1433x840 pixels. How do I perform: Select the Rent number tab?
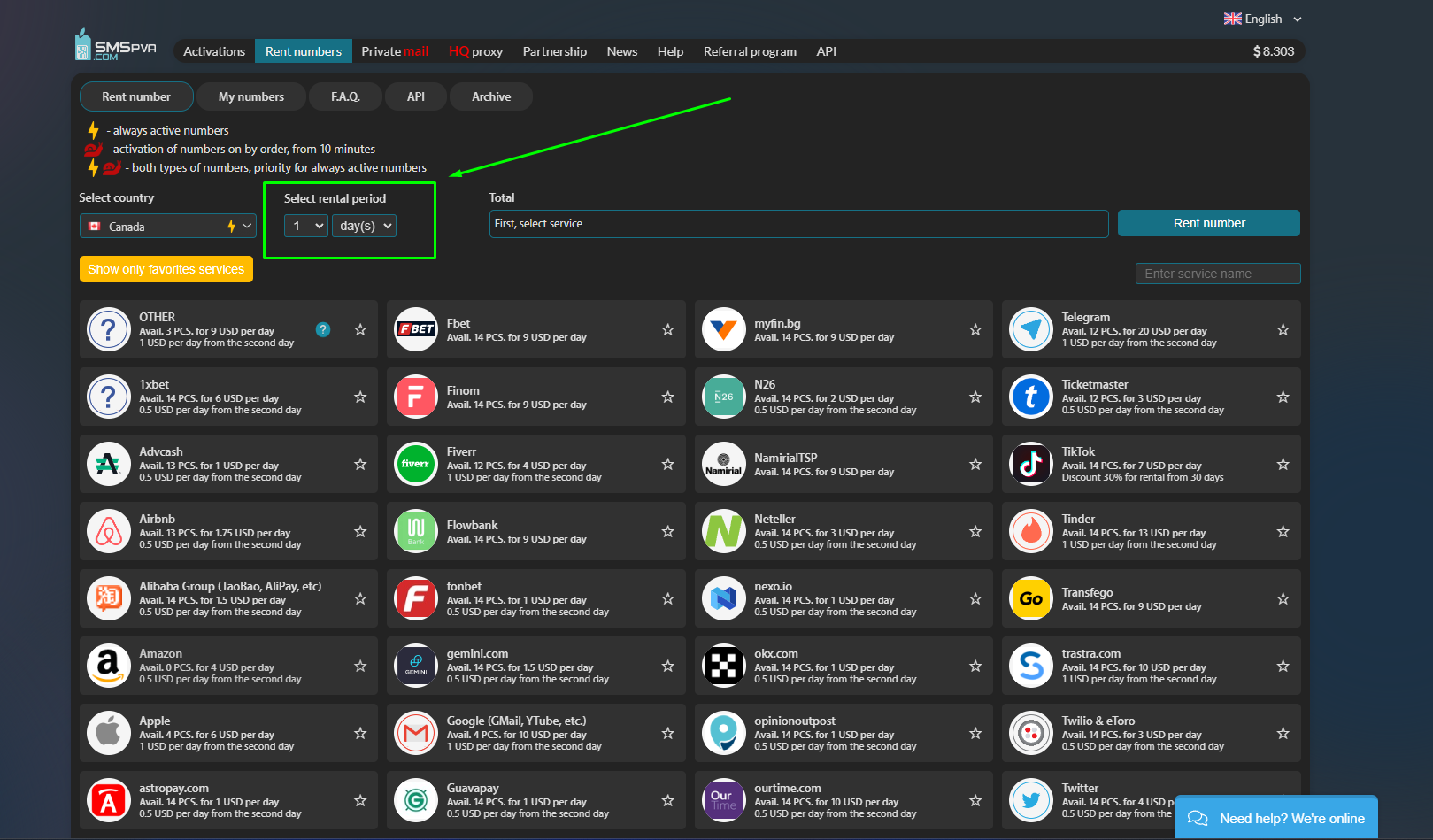tap(136, 96)
